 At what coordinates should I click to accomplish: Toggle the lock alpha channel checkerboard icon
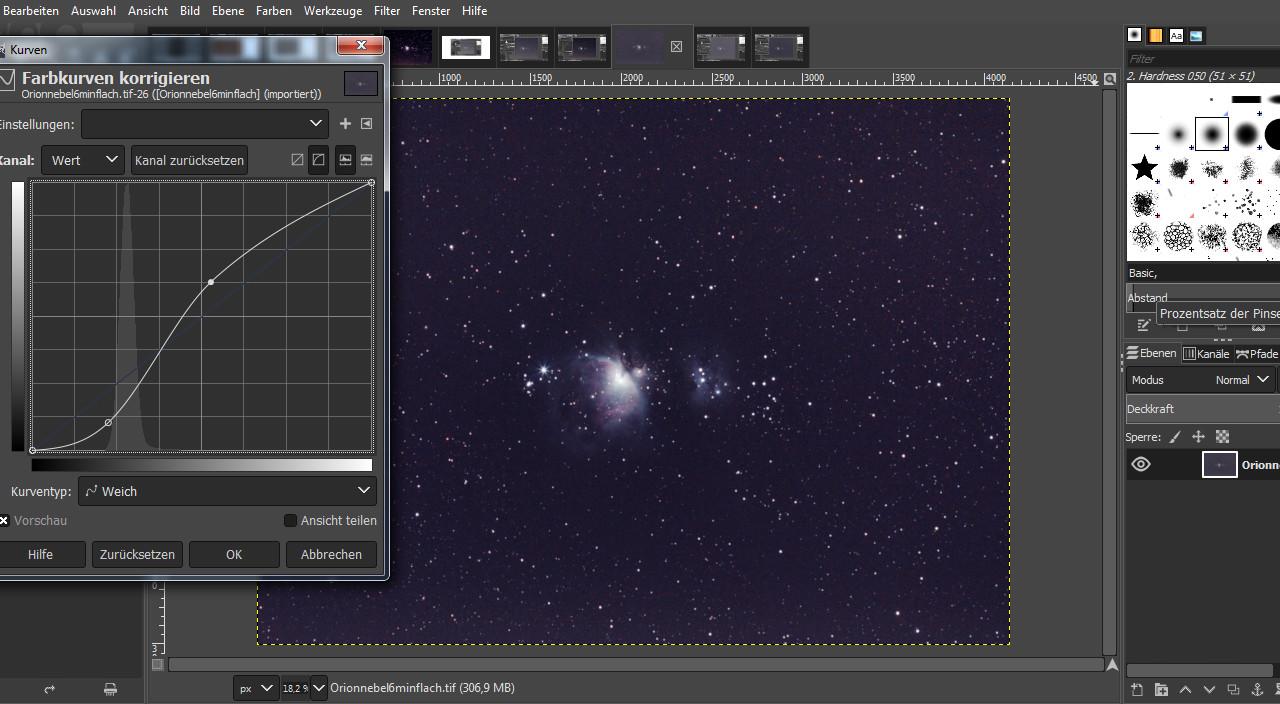[1222, 437]
